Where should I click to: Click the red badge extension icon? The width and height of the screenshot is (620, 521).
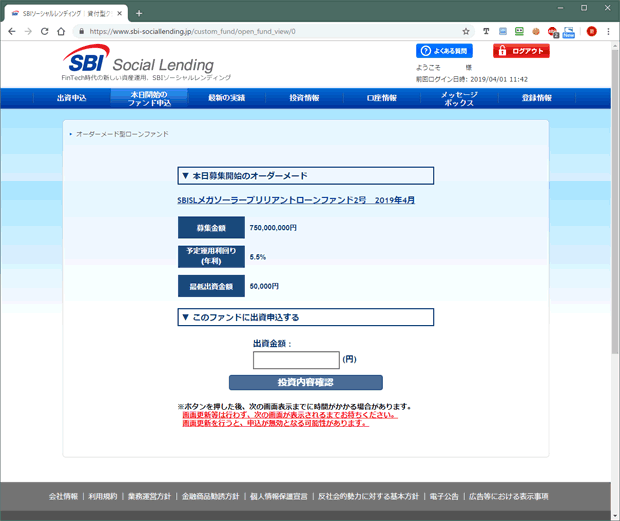(x=553, y=32)
